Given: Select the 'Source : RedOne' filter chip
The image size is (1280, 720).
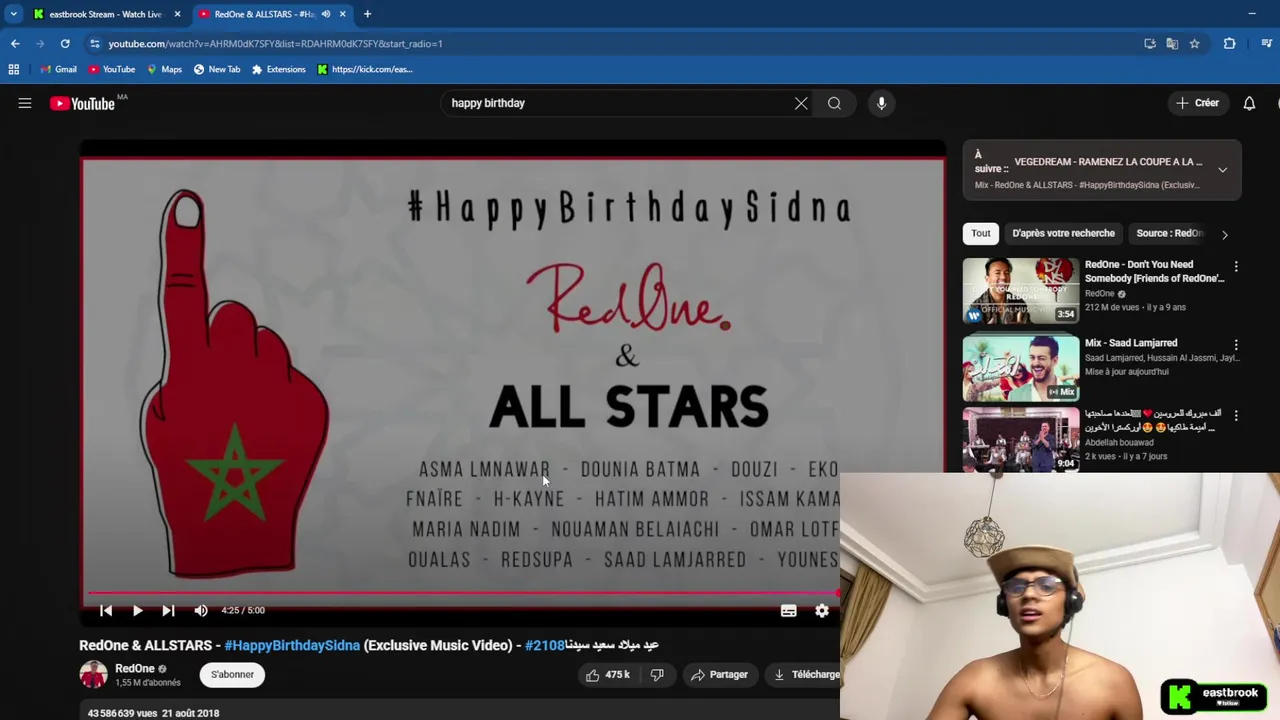Looking at the screenshot, I should (x=1169, y=233).
